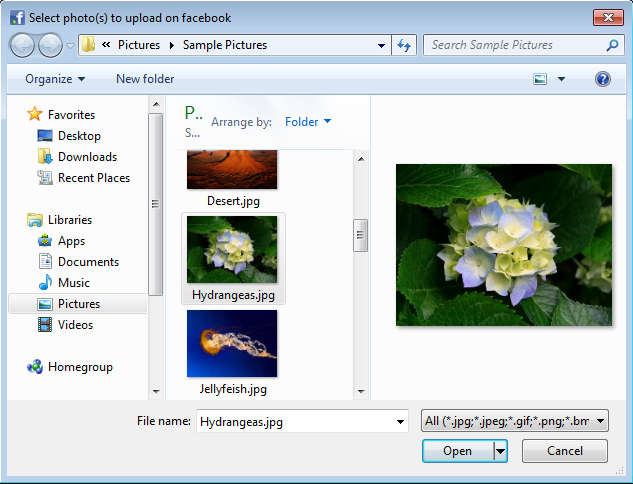The width and height of the screenshot is (633, 484).
Task: Click the Help question mark icon
Action: pos(602,79)
